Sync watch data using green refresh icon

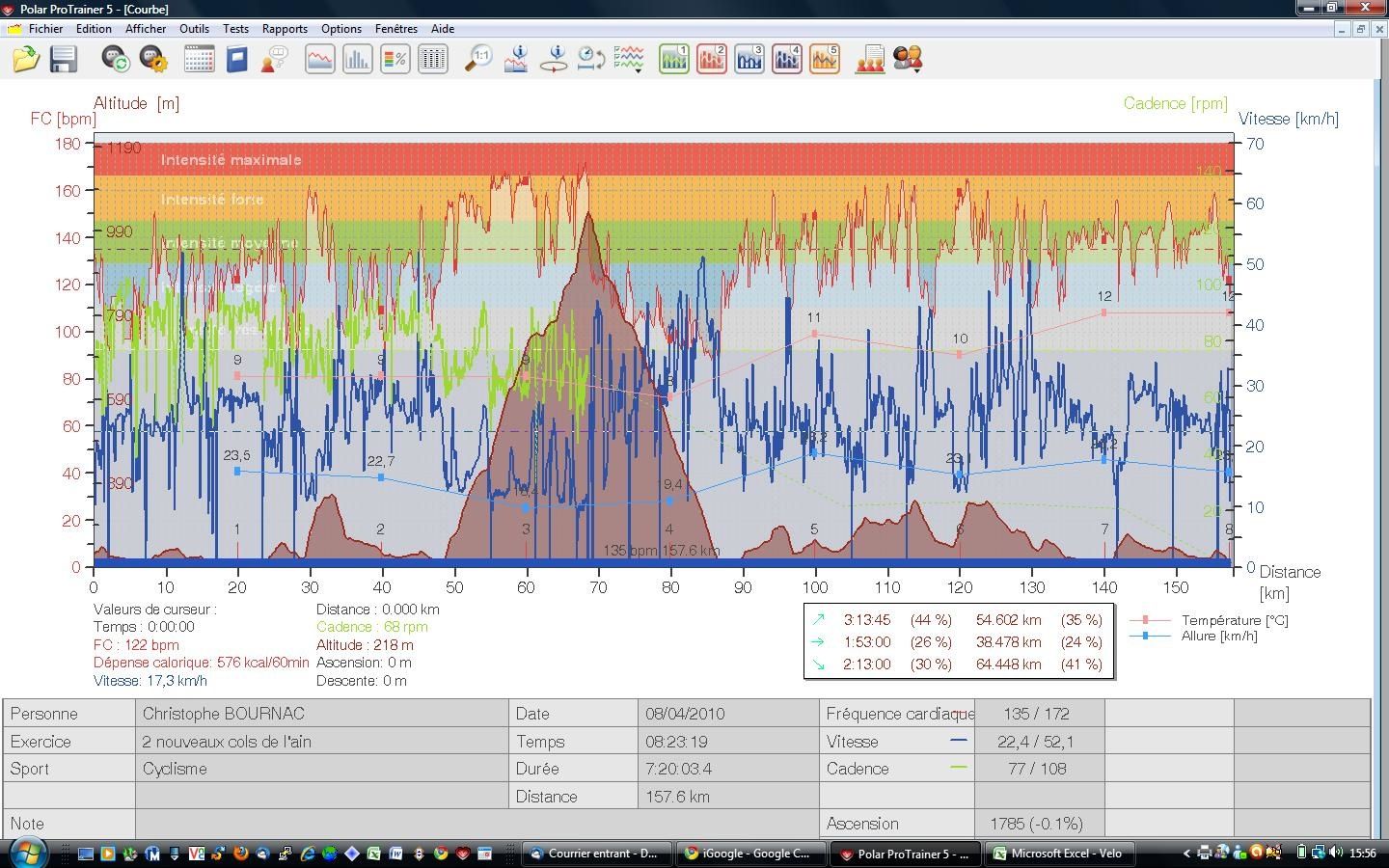point(116,60)
